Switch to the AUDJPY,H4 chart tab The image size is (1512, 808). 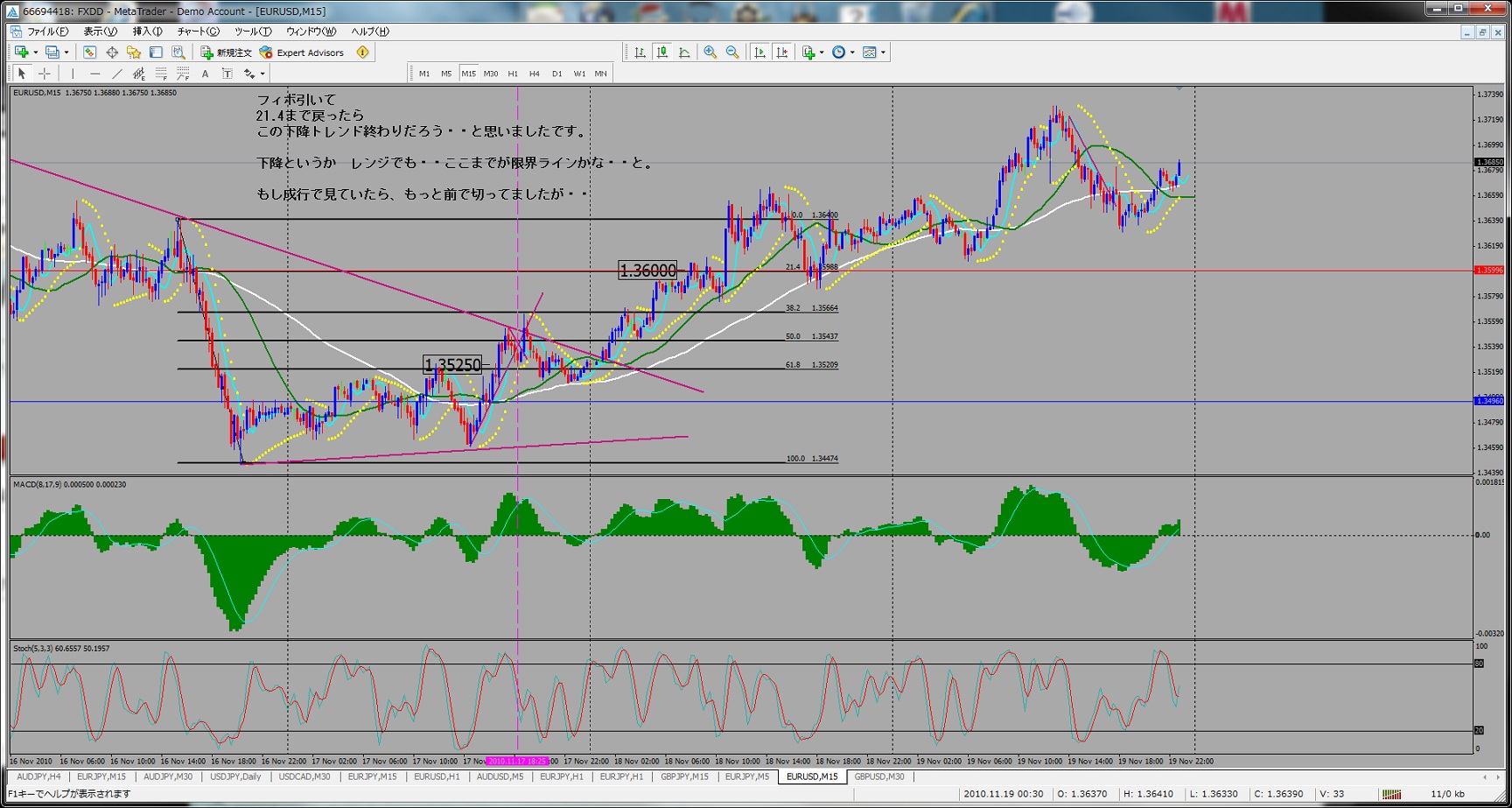tap(39, 776)
